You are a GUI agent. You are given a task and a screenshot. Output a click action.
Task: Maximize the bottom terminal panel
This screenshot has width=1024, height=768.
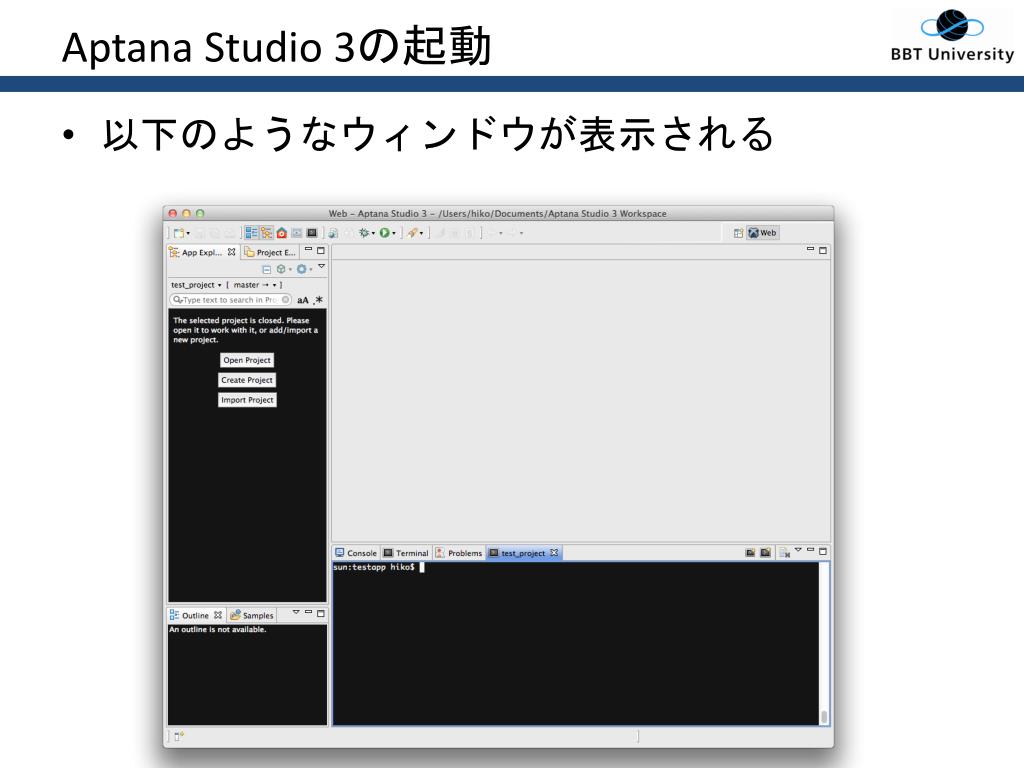point(823,551)
